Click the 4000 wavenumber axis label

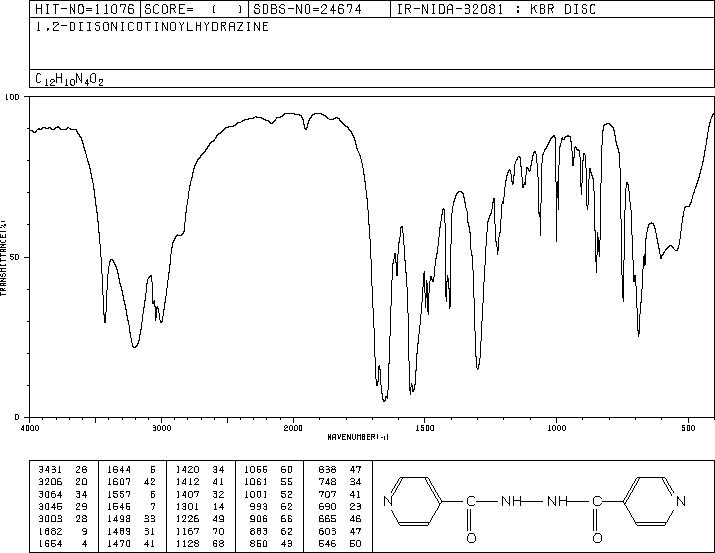pyautogui.click(x=31, y=428)
